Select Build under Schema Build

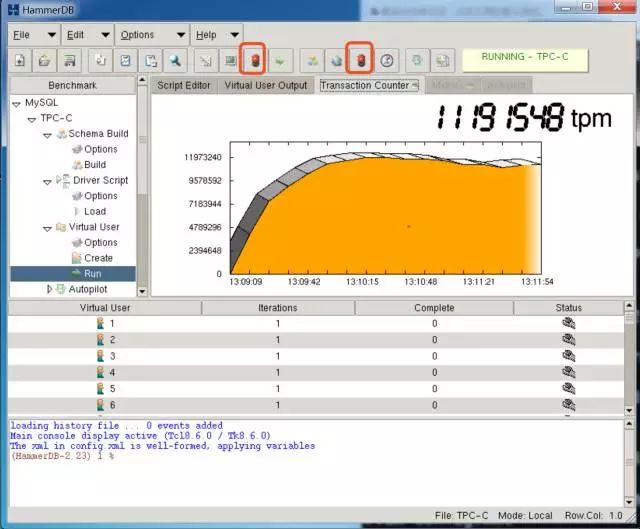(95, 165)
